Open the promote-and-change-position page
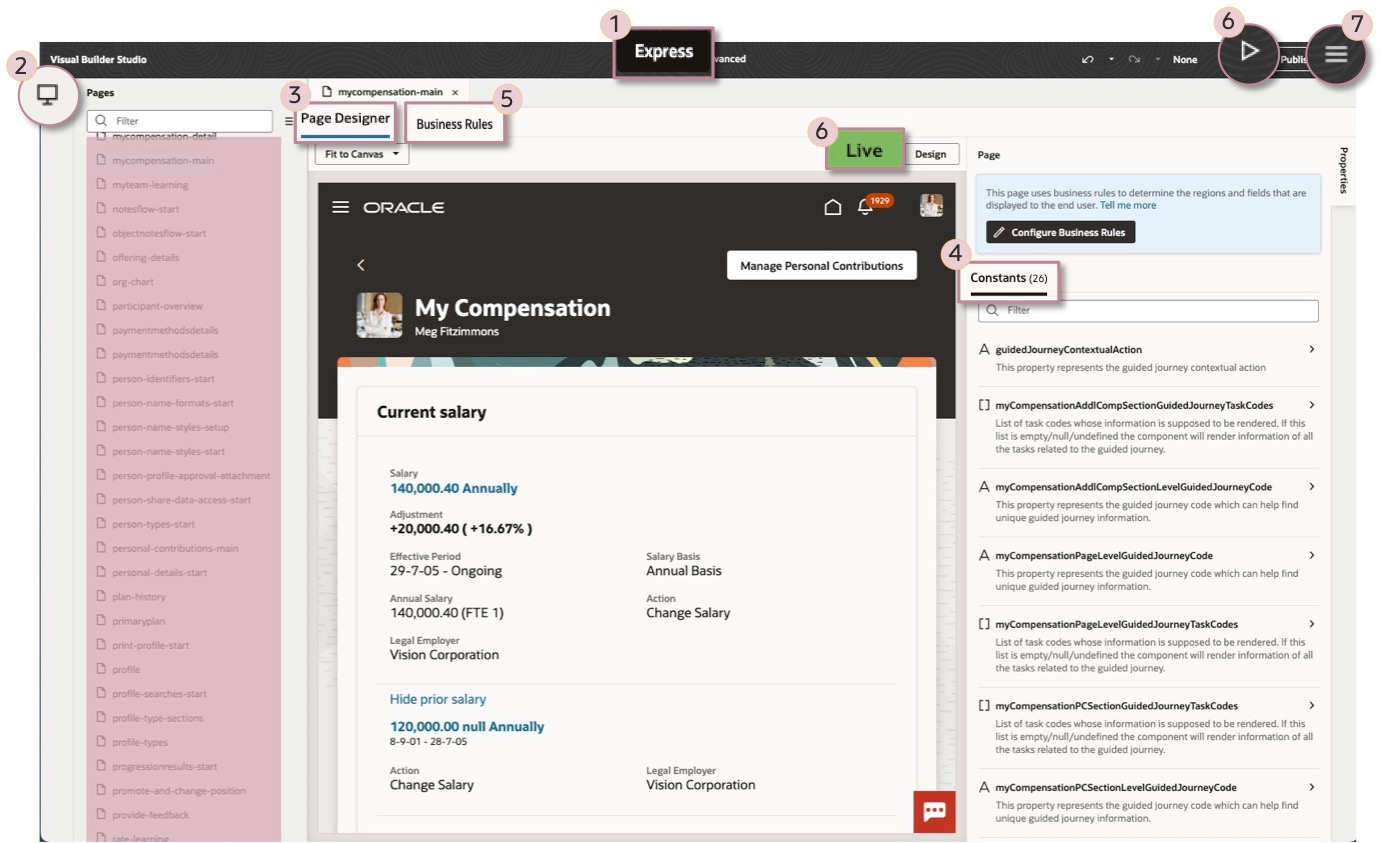The width and height of the screenshot is (1381, 843). [x=178, y=790]
